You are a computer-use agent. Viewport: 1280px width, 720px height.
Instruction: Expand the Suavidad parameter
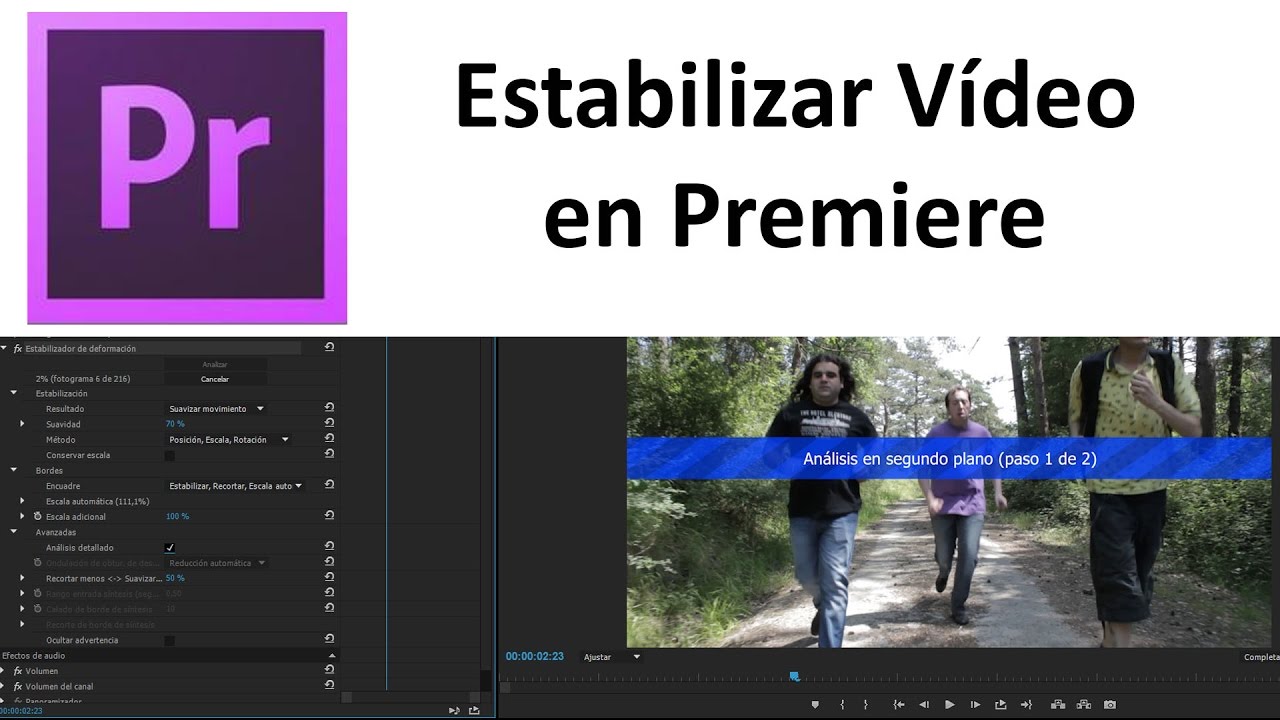coord(22,424)
